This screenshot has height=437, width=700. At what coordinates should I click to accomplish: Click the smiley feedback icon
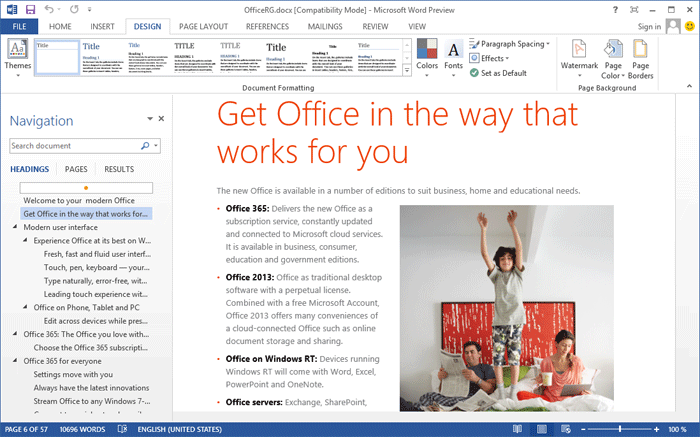click(690, 27)
